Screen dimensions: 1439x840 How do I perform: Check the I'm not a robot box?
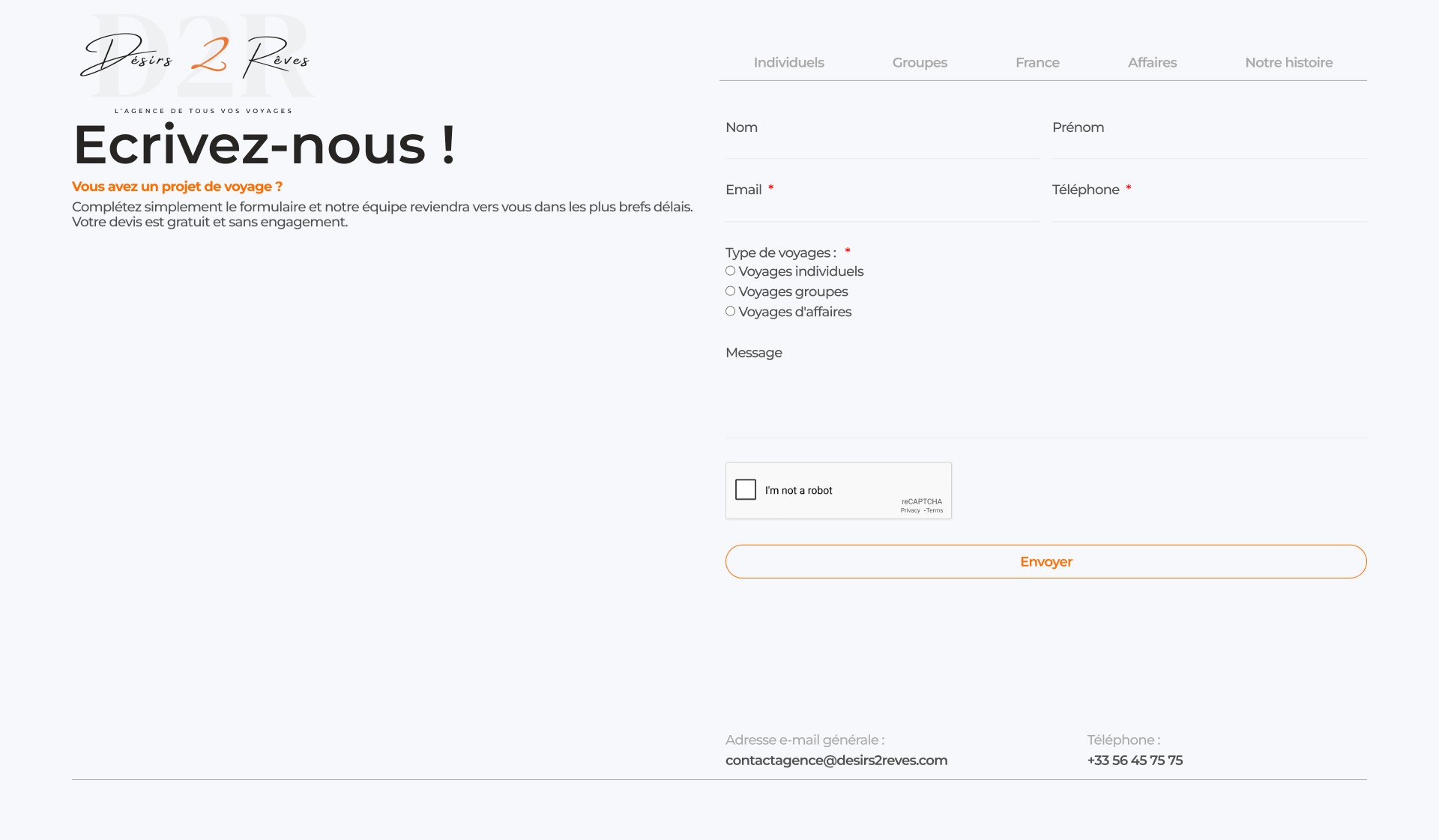tap(746, 490)
